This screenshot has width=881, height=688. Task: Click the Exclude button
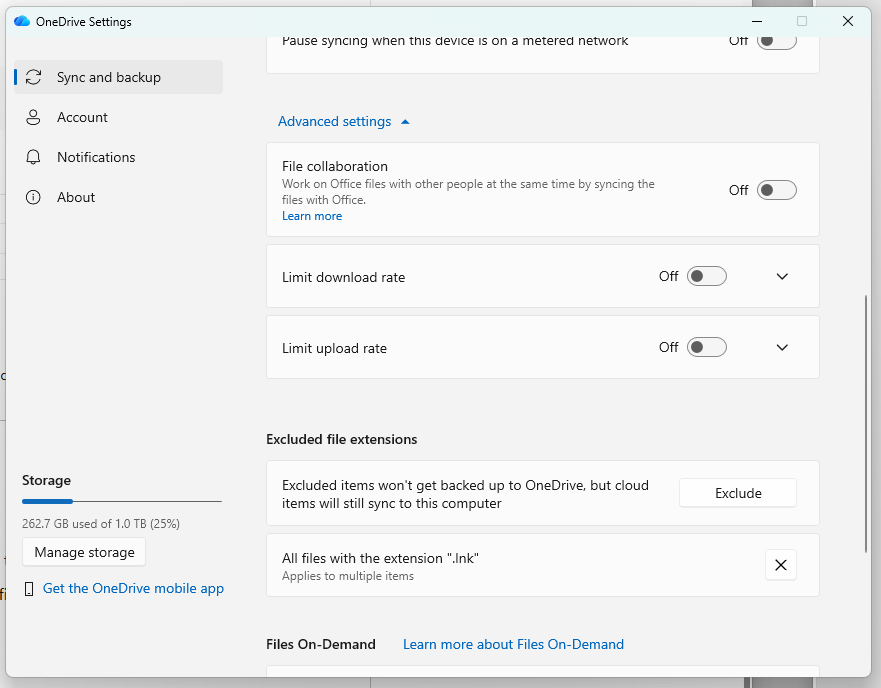click(738, 493)
